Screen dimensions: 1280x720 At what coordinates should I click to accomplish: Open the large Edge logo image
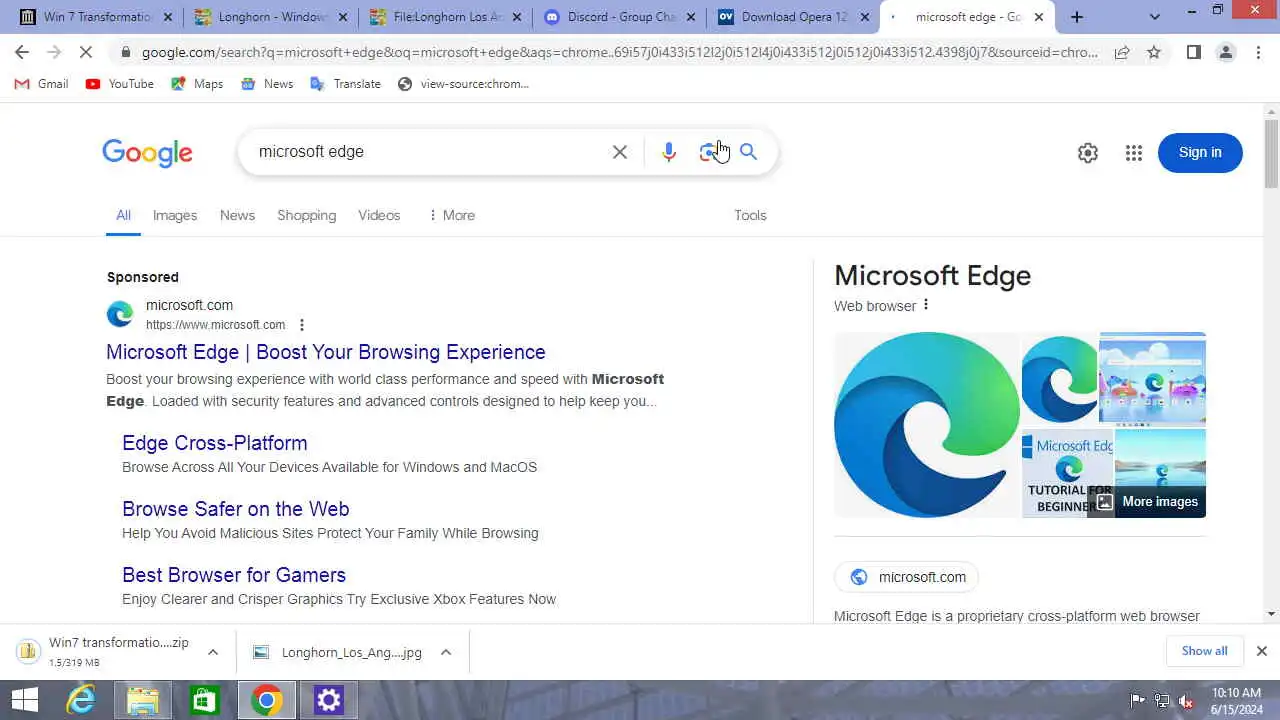pos(927,425)
